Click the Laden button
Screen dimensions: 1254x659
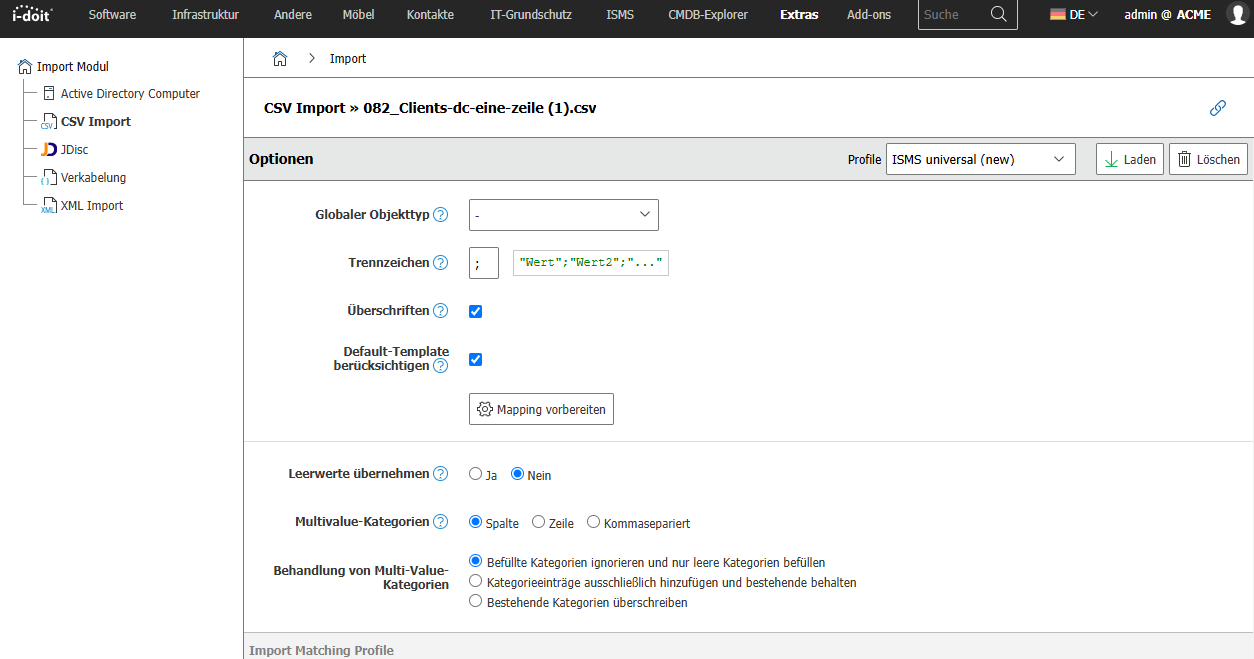coord(1130,160)
